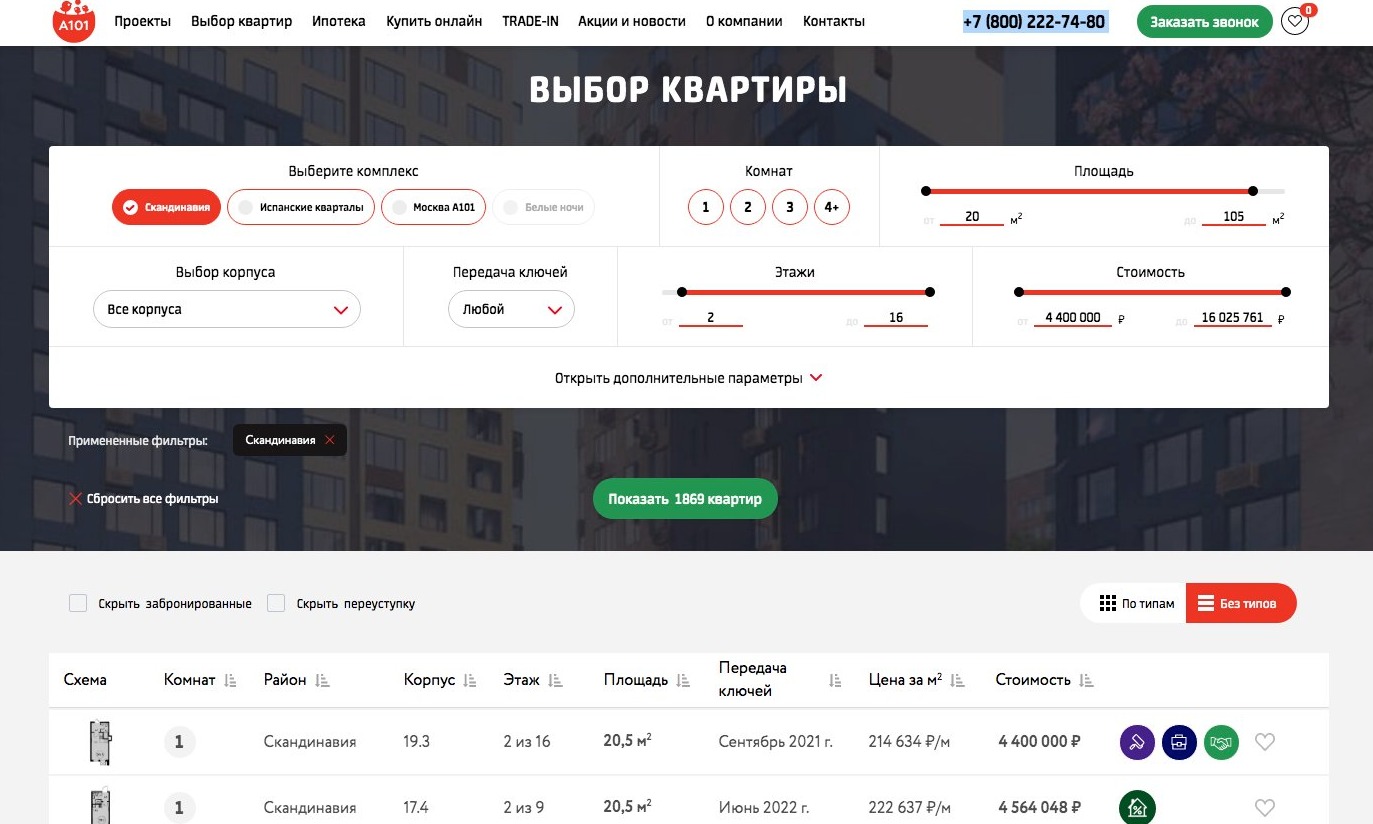Open Передача ключей Любой dropdown
Viewport: 1373px width, 824px height.
tap(511, 309)
